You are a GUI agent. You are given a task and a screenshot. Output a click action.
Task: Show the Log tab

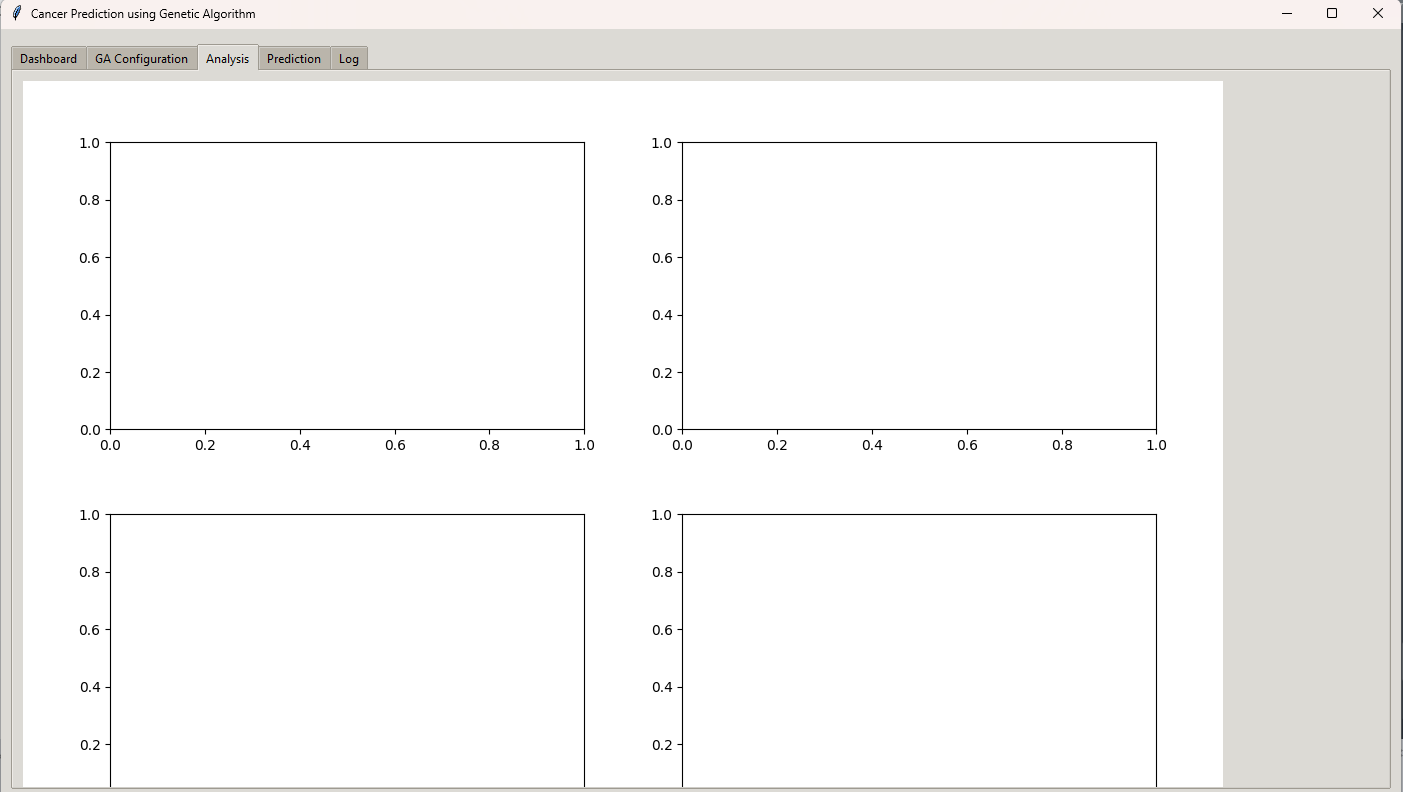(348, 59)
